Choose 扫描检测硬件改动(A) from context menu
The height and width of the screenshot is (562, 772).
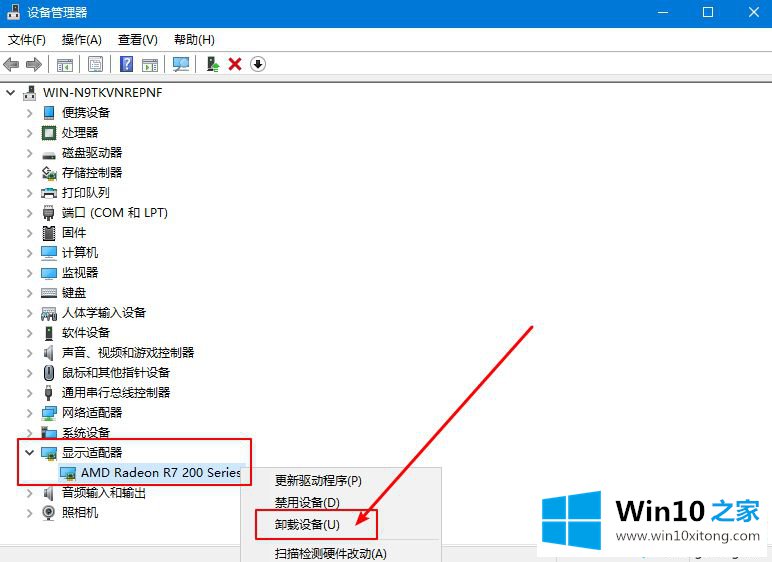330,554
